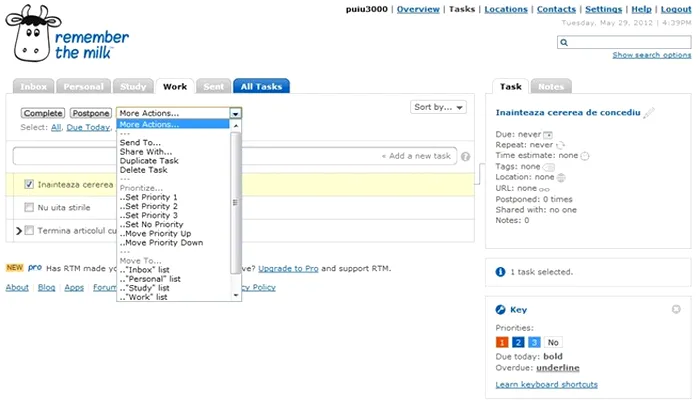Screen dimensions: 700x411
Task: Open Learn keyboard shortcuts link
Action: click(546, 384)
